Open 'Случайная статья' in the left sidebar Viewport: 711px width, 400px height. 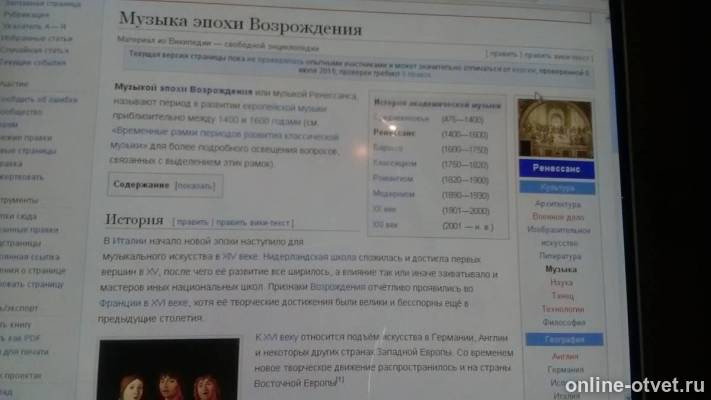pyautogui.click(x=35, y=50)
